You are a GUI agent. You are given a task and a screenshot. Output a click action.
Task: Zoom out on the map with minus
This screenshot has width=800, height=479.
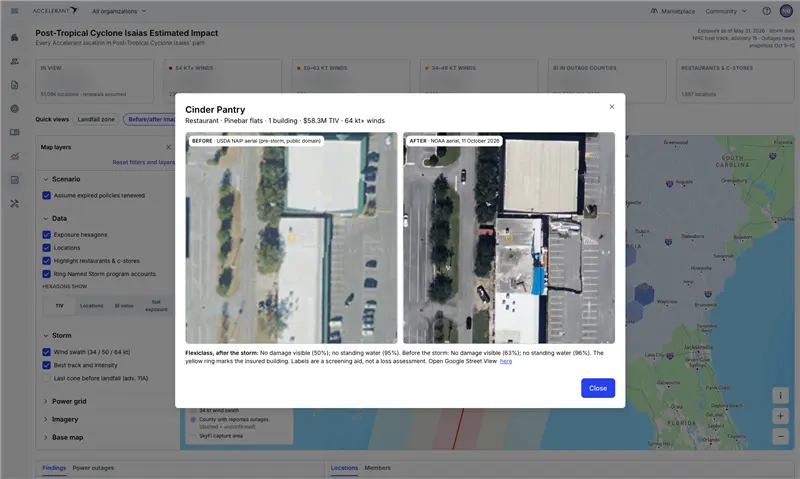(x=780, y=436)
